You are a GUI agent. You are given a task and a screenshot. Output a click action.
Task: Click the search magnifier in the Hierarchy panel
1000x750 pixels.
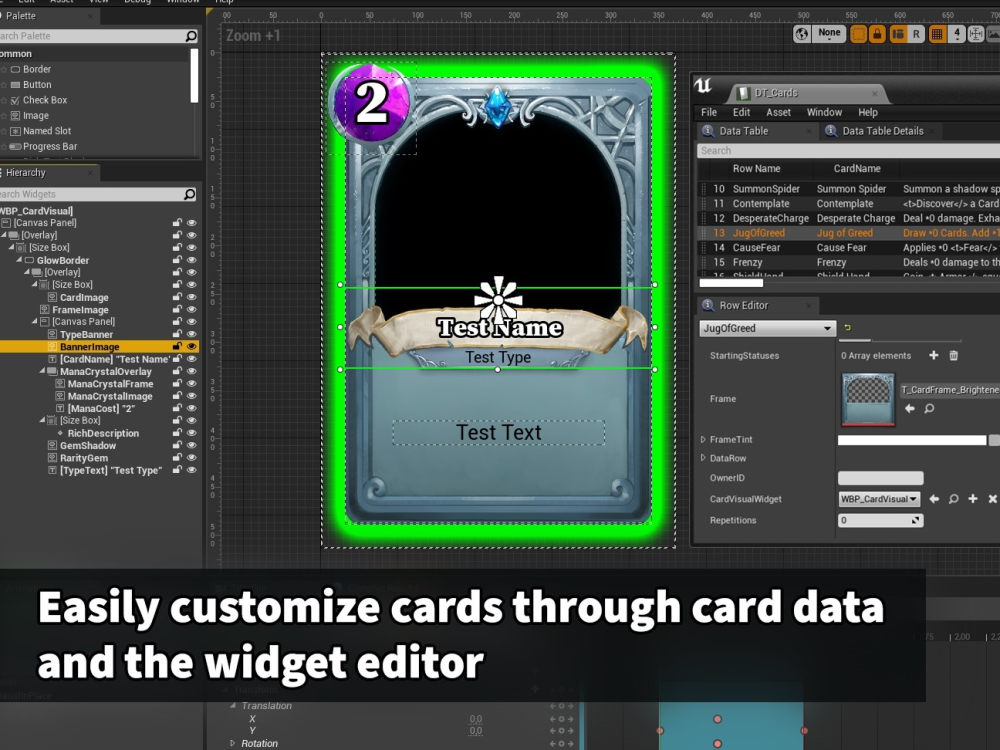pyautogui.click(x=190, y=192)
